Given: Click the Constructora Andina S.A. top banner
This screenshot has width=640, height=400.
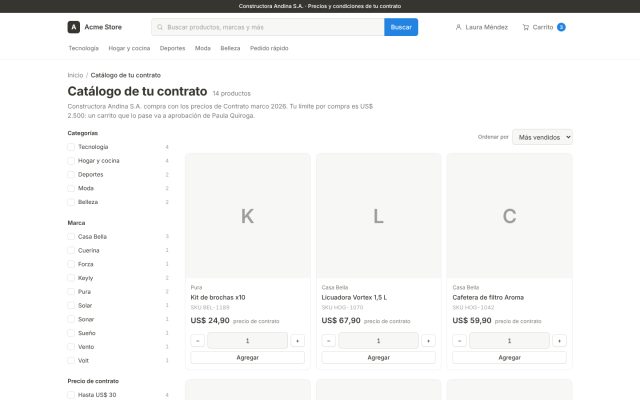Looking at the screenshot, I should [320, 6].
